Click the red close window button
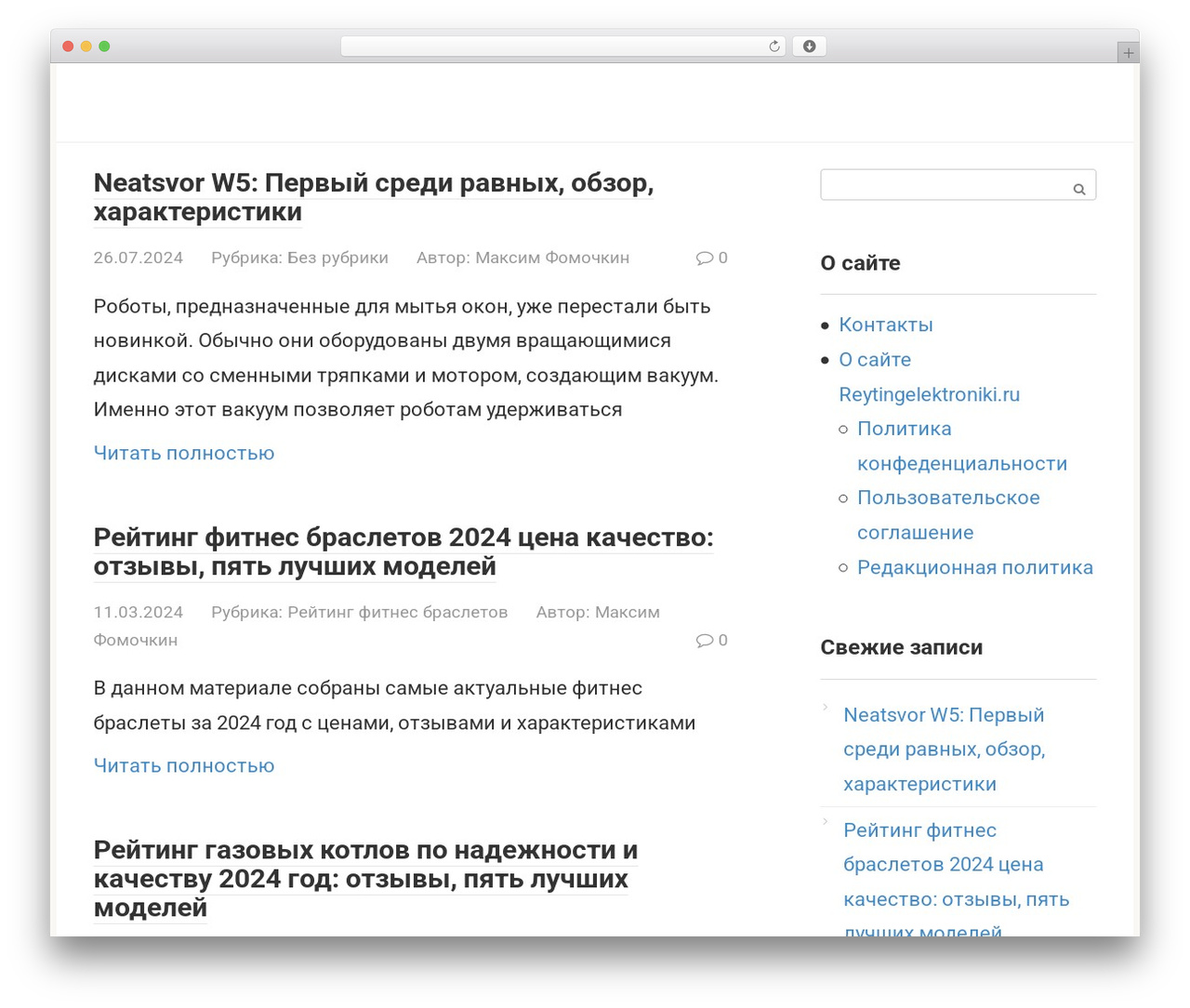 68,46
